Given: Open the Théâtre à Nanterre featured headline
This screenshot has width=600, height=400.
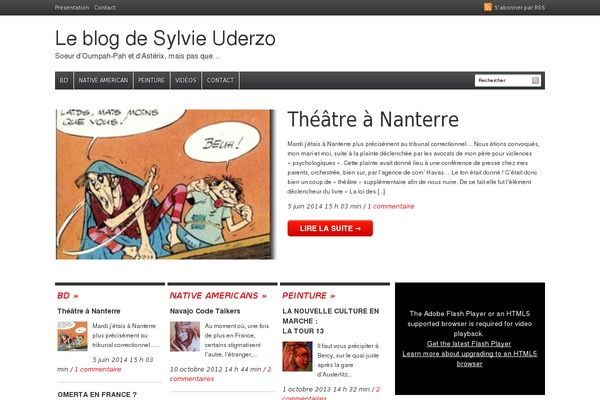Looking at the screenshot, I should 373,119.
